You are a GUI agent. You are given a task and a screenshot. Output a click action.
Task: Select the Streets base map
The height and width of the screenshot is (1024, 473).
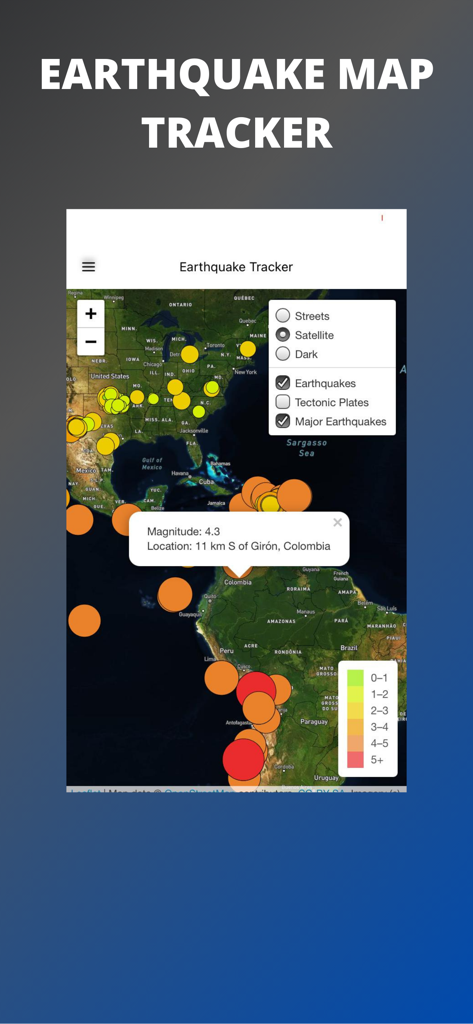tap(282, 315)
